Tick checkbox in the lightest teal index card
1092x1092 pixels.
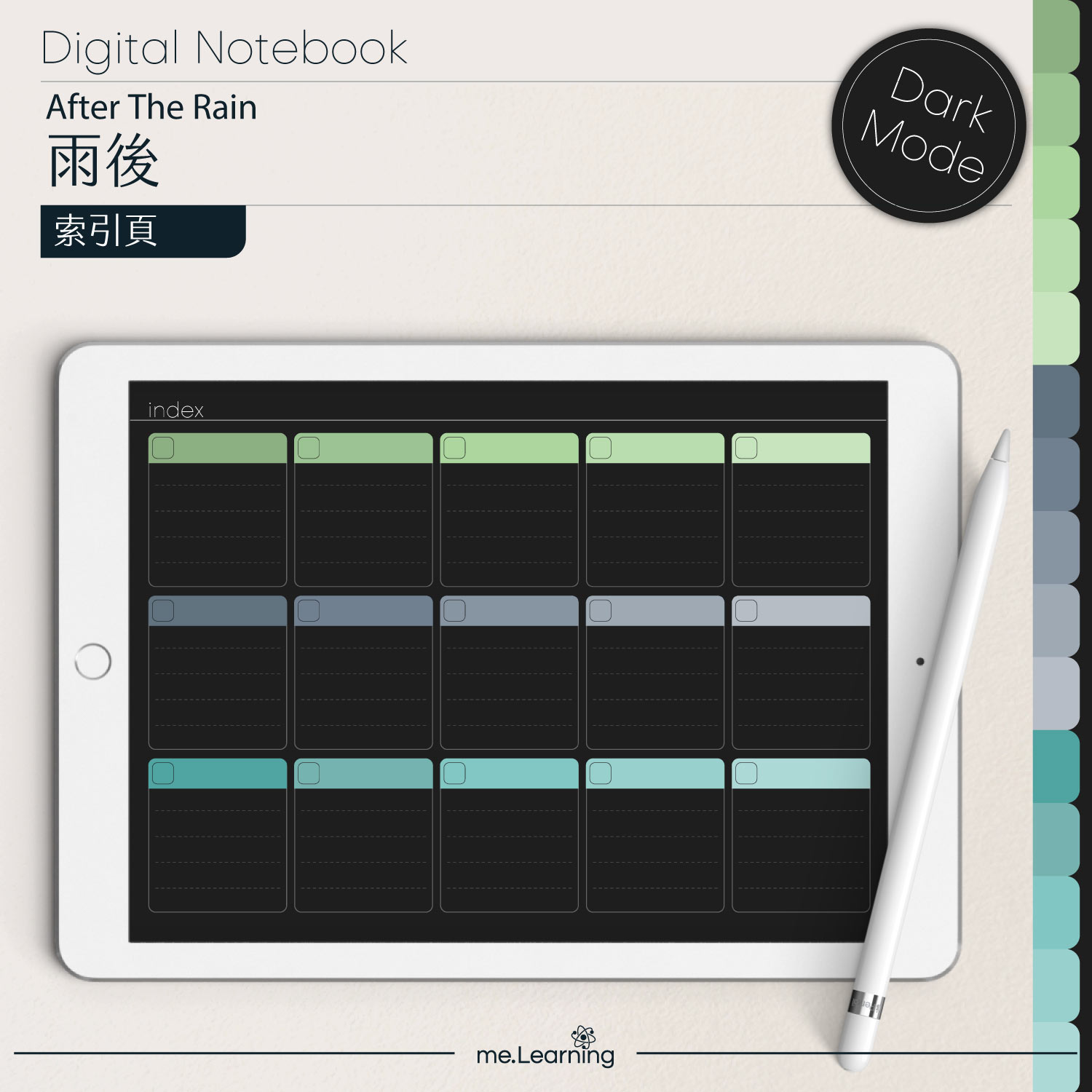[x=746, y=773]
